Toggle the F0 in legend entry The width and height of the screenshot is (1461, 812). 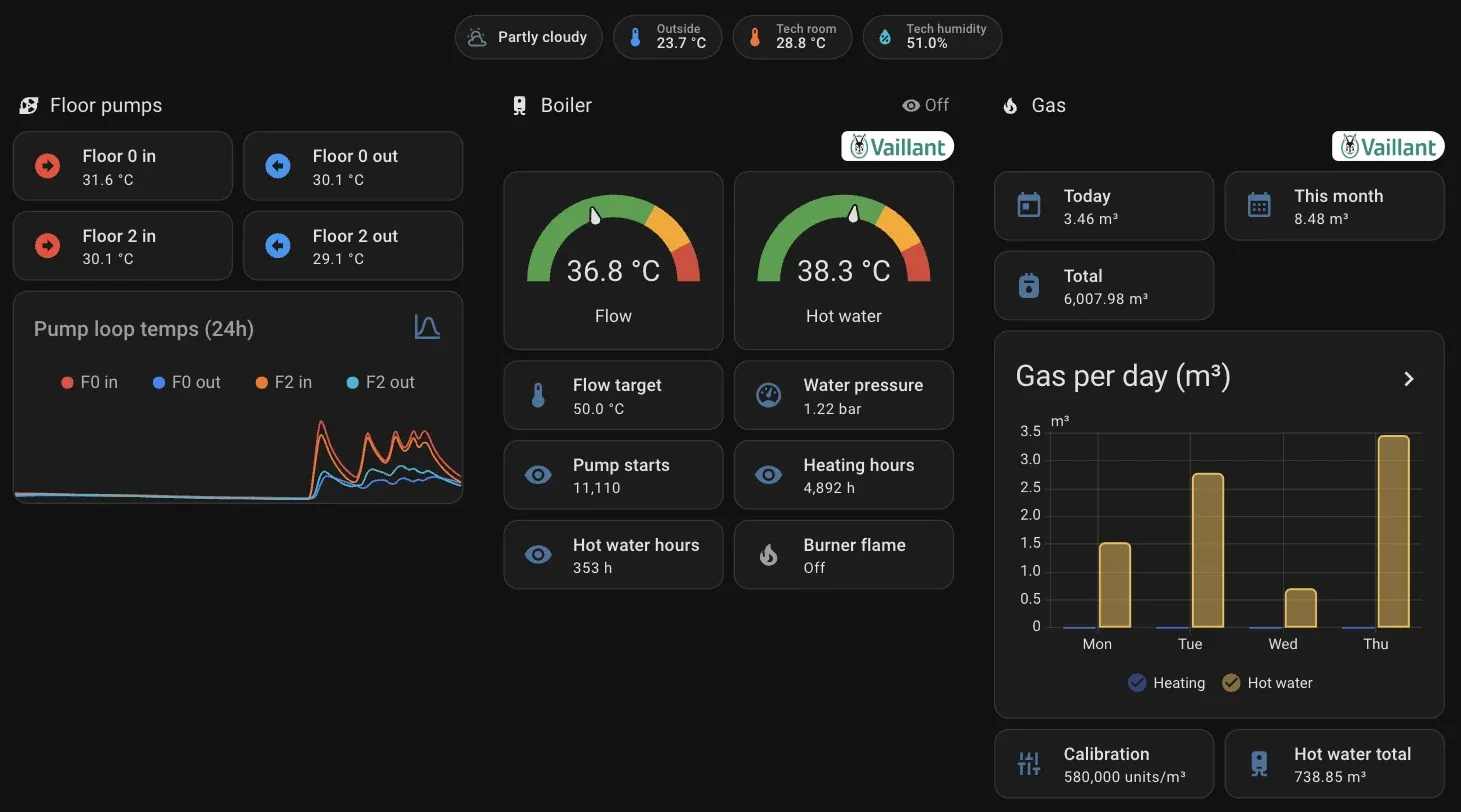(x=89, y=382)
